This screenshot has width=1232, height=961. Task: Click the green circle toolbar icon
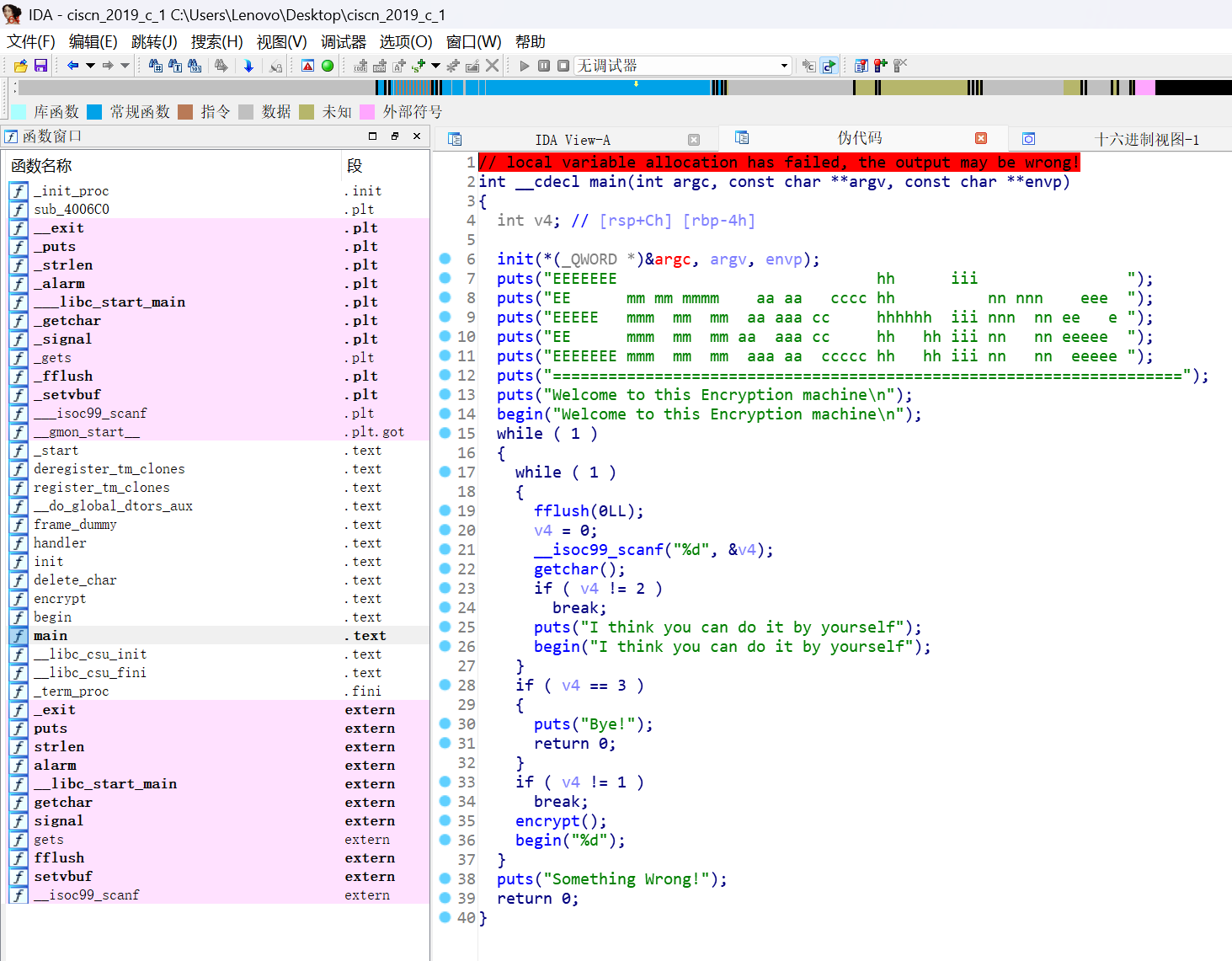[x=328, y=66]
